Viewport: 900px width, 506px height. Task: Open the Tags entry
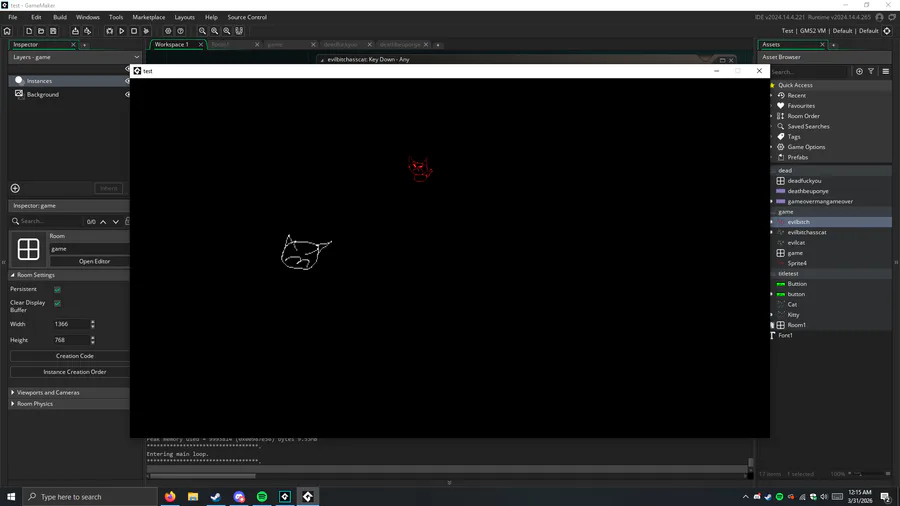(x=793, y=137)
